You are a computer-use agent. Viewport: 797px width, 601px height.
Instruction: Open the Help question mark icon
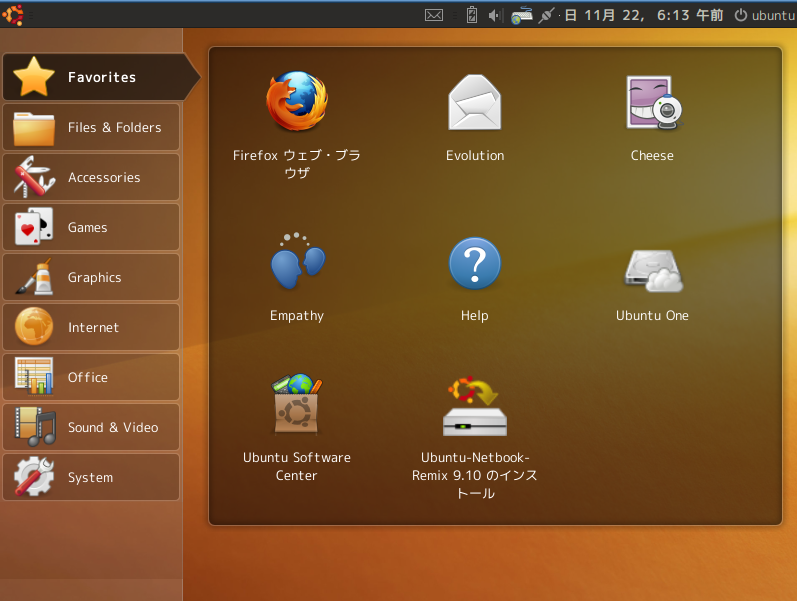(x=475, y=263)
